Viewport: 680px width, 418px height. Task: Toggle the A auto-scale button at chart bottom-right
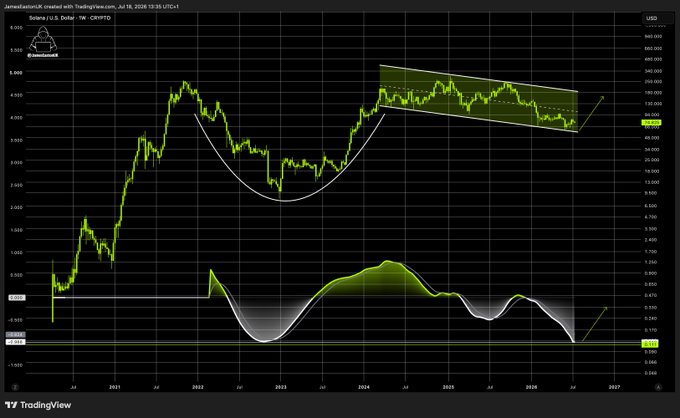coord(658,387)
